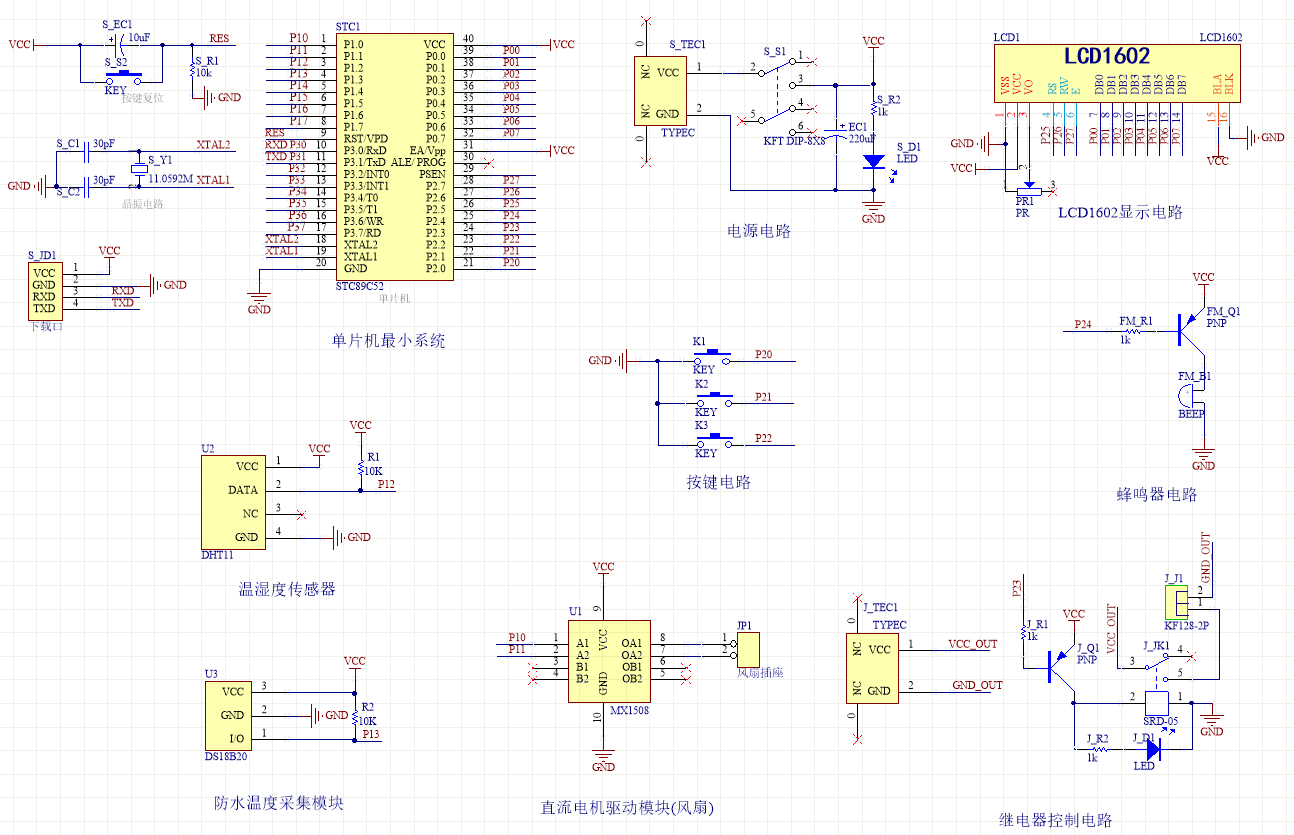The height and width of the screenshot is (835, 1294).
Task: Select the S_D1 power LED symbol
Action: 874,162
